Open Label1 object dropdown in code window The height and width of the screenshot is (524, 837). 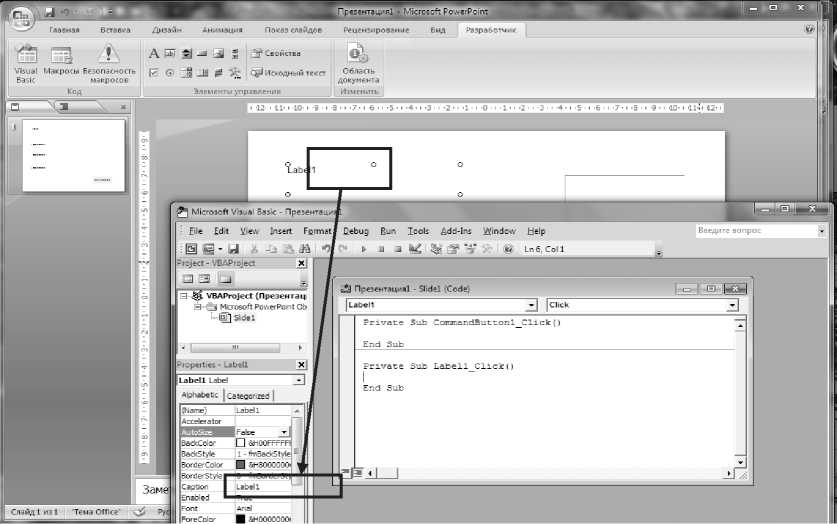pyautogui.click(x=531, y=305)
